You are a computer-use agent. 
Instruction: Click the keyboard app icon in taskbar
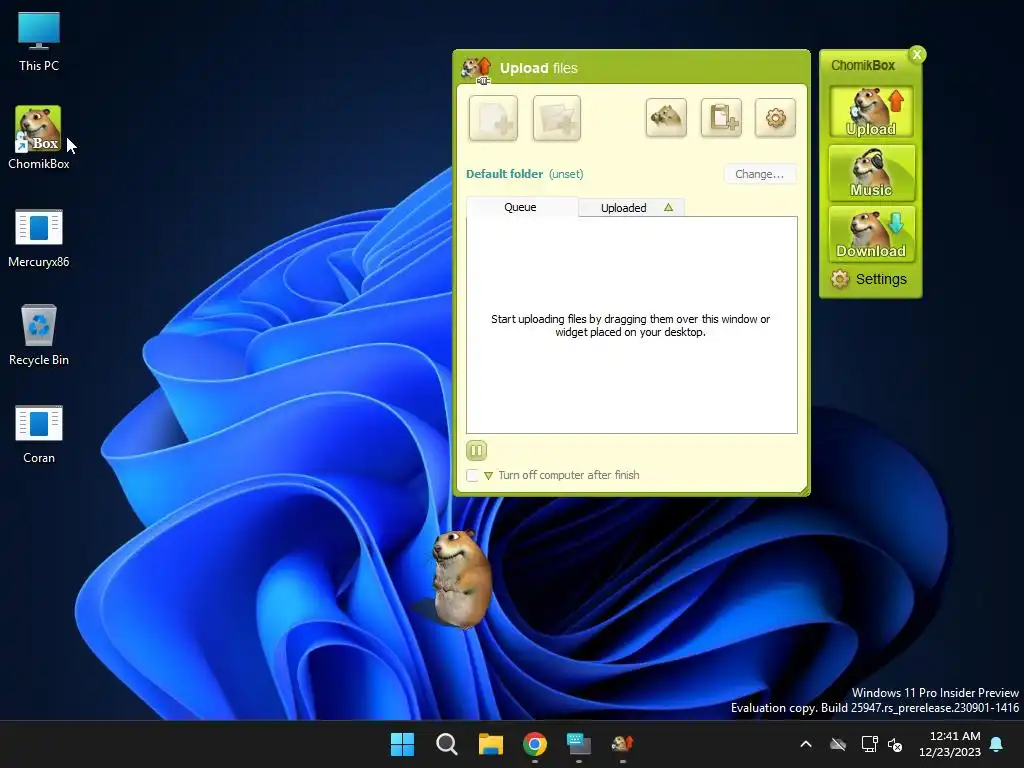coord(579,744)
